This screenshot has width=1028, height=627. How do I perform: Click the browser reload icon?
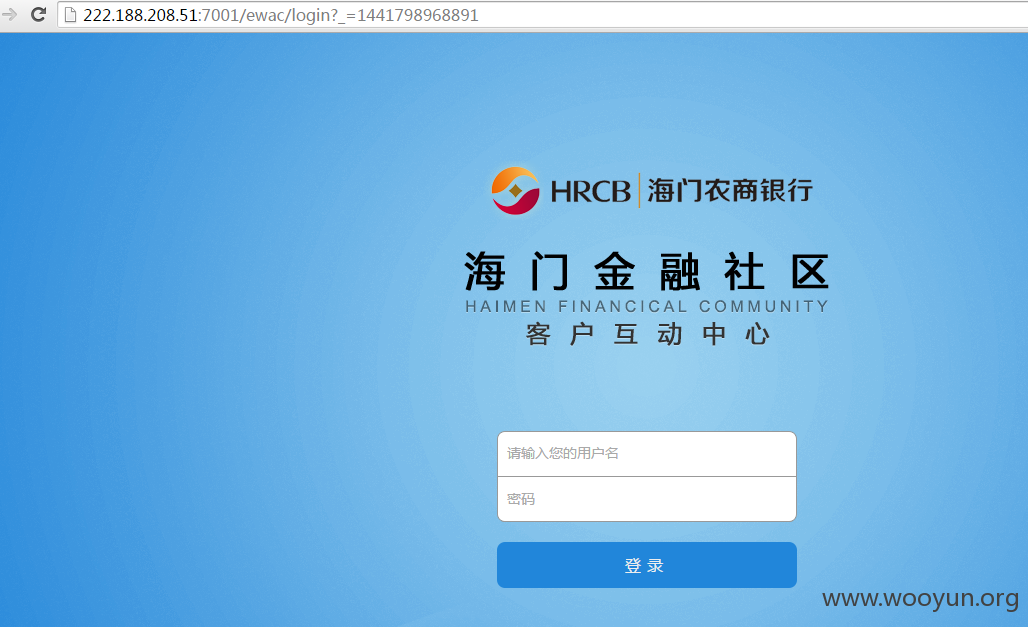(x=39, y=14)
